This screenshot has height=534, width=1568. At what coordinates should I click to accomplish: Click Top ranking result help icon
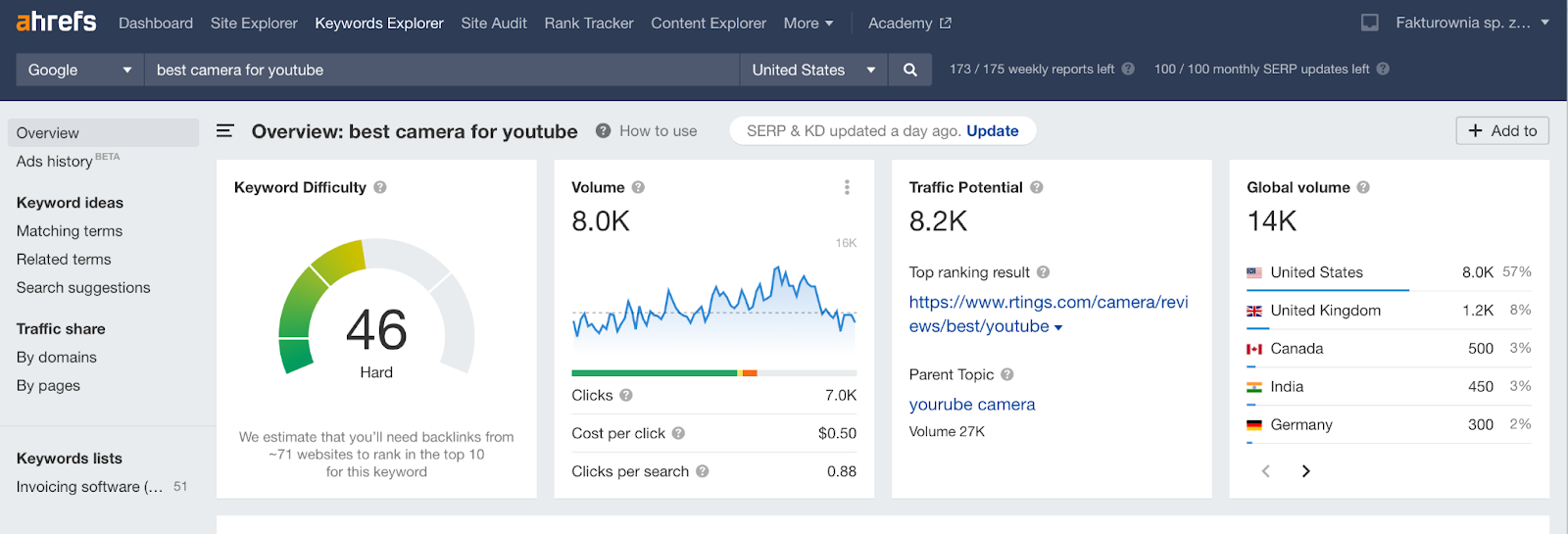click(1043, 272)
